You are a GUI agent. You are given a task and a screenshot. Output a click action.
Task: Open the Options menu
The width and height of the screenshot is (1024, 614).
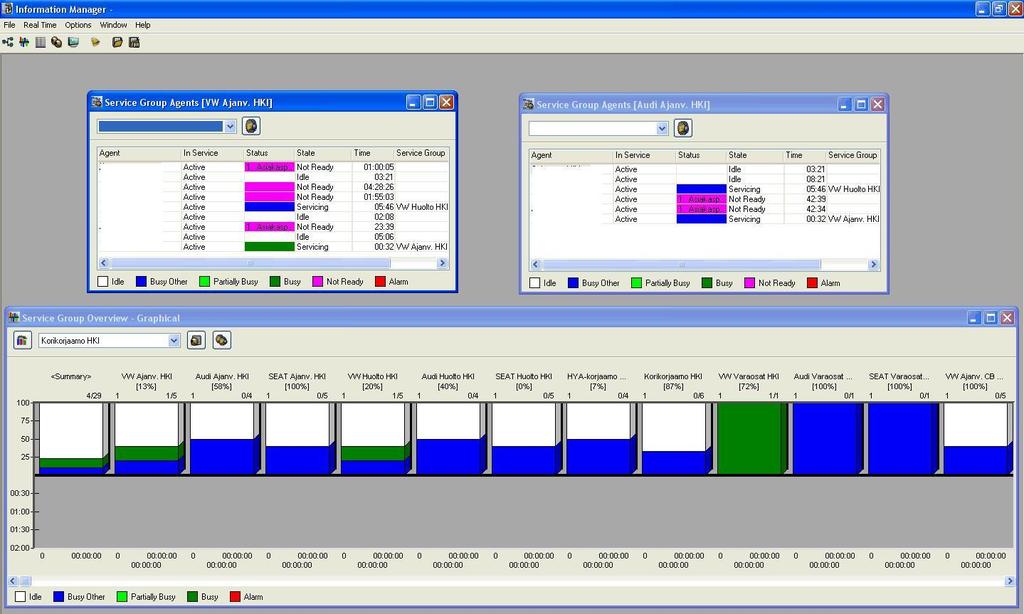tap(78, 25)
